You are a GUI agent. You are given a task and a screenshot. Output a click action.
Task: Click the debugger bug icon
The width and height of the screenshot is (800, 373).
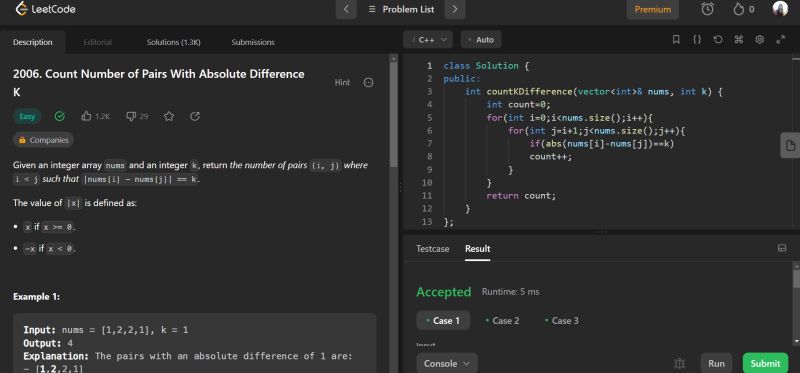coord(679,363)
